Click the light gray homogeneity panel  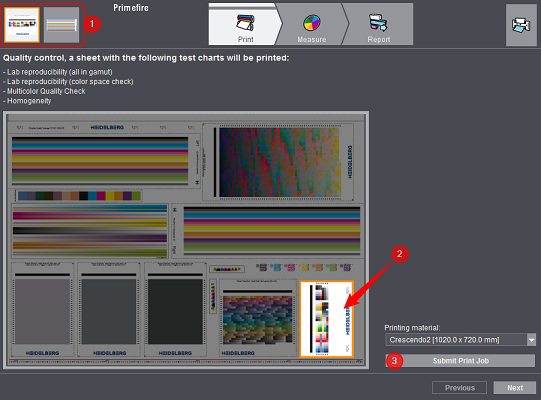click(42, 310)
